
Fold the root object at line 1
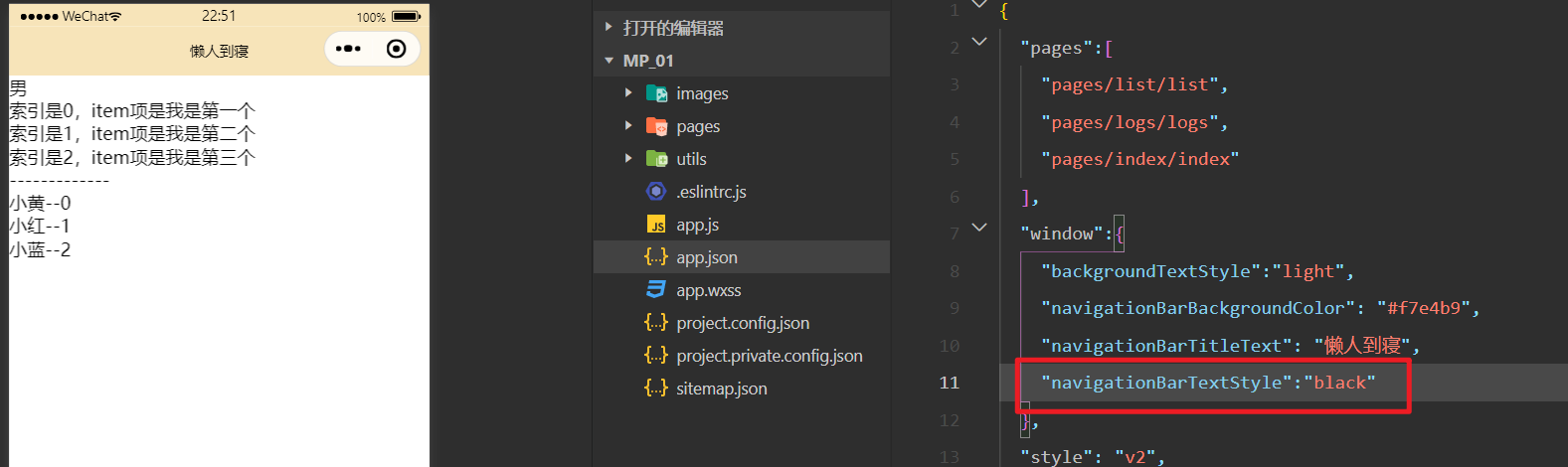[979, 5]
